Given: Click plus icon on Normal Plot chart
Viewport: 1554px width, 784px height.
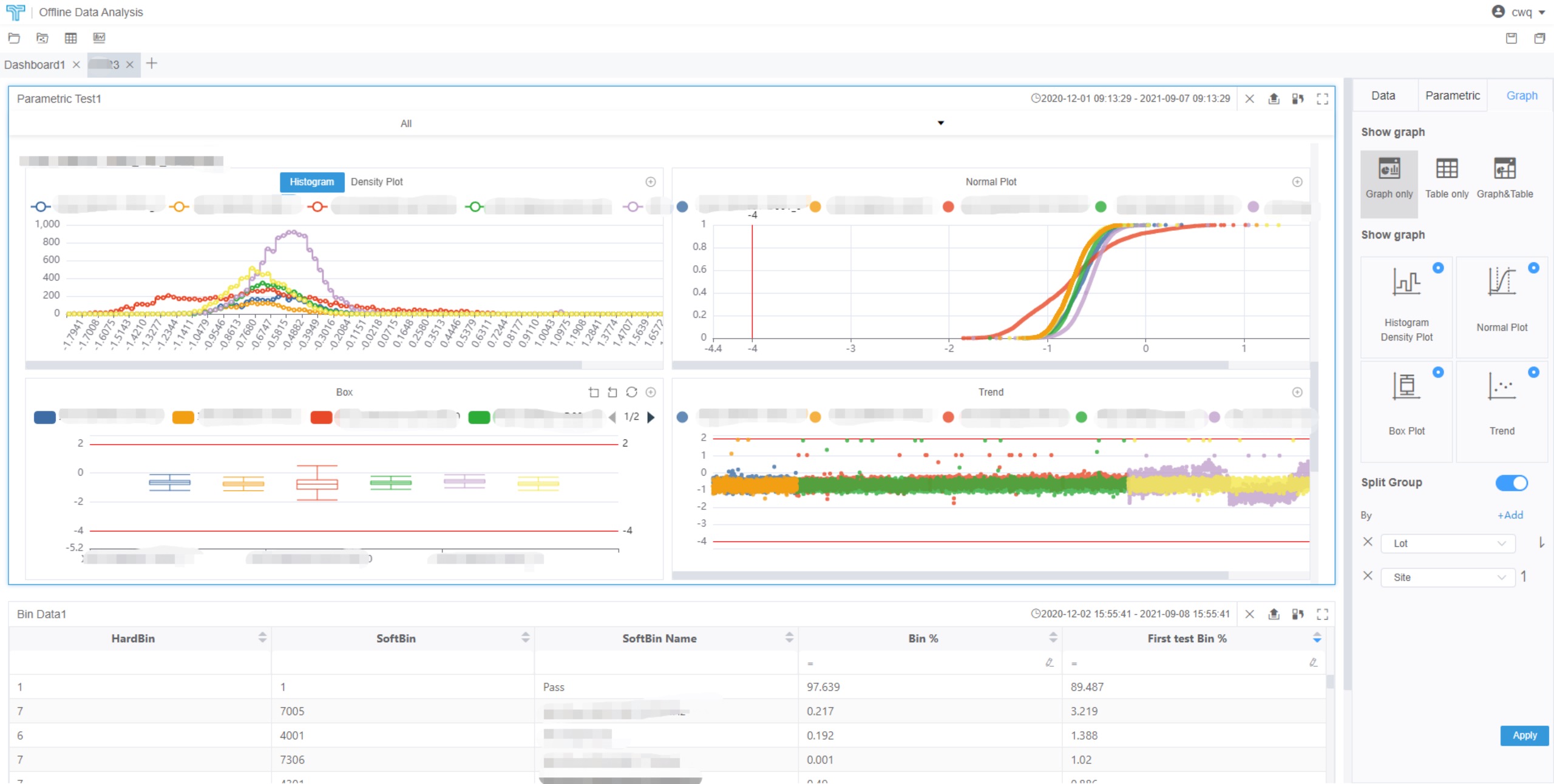Looking at the screenshot, I should [x=1297, y=182].
